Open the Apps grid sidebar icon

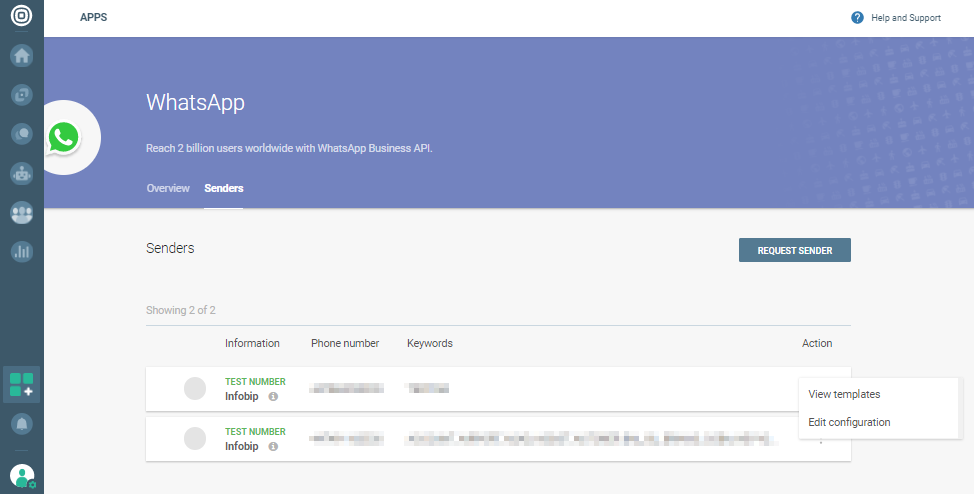click(x=21, y=384)
